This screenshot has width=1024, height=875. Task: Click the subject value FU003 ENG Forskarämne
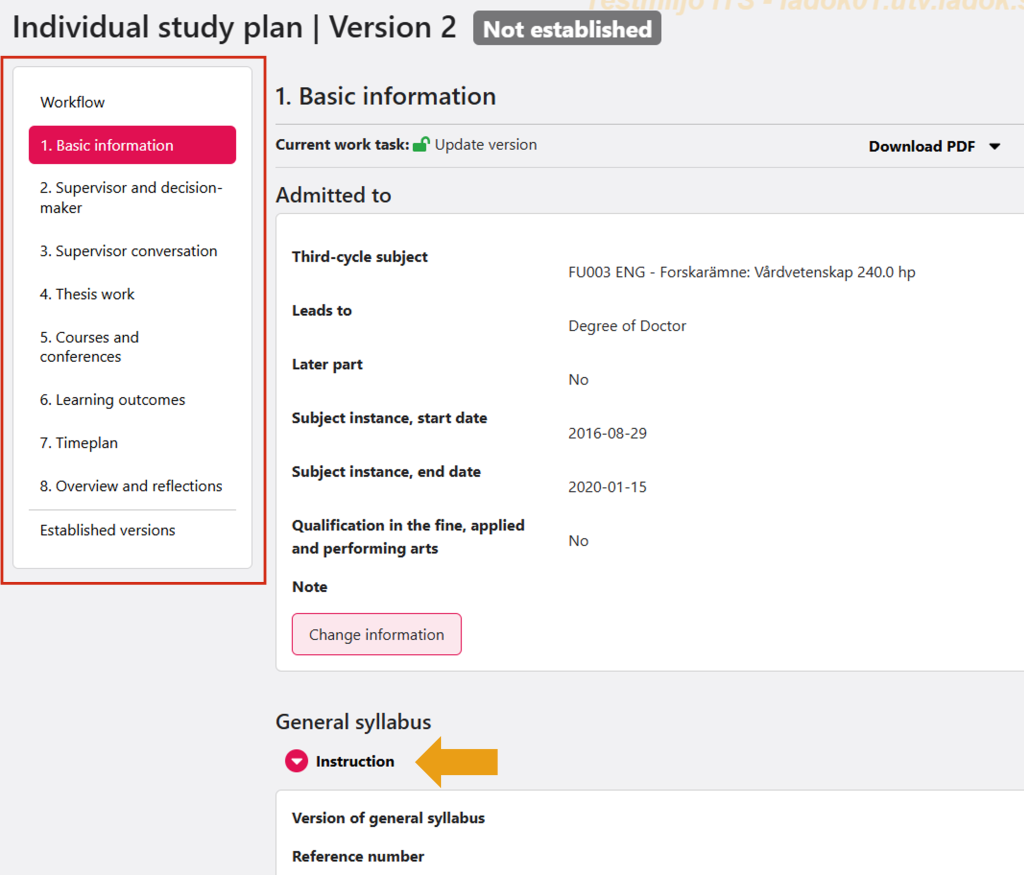pyautogui.click(x=742, y=272)
